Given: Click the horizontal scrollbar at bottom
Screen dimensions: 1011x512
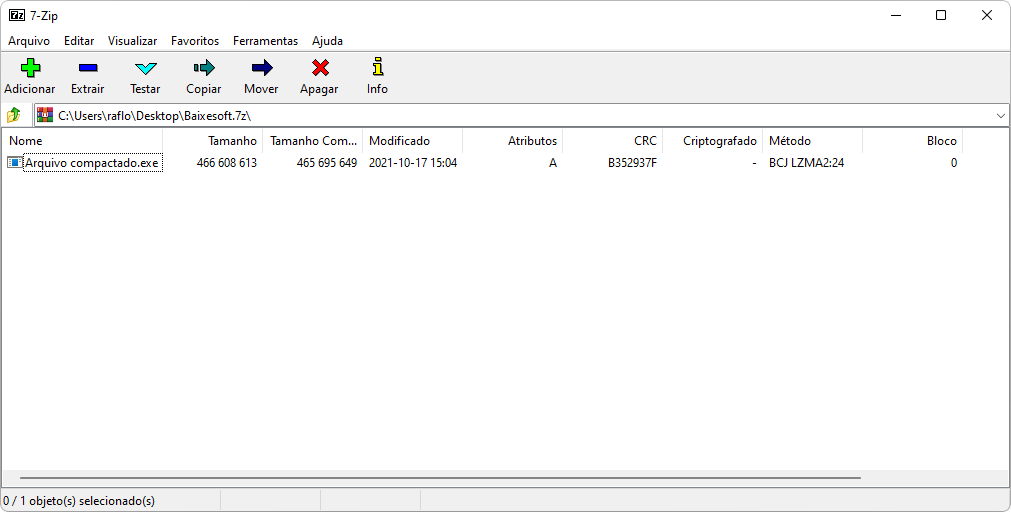Looking at the screenshot, I should click(440, 479).
